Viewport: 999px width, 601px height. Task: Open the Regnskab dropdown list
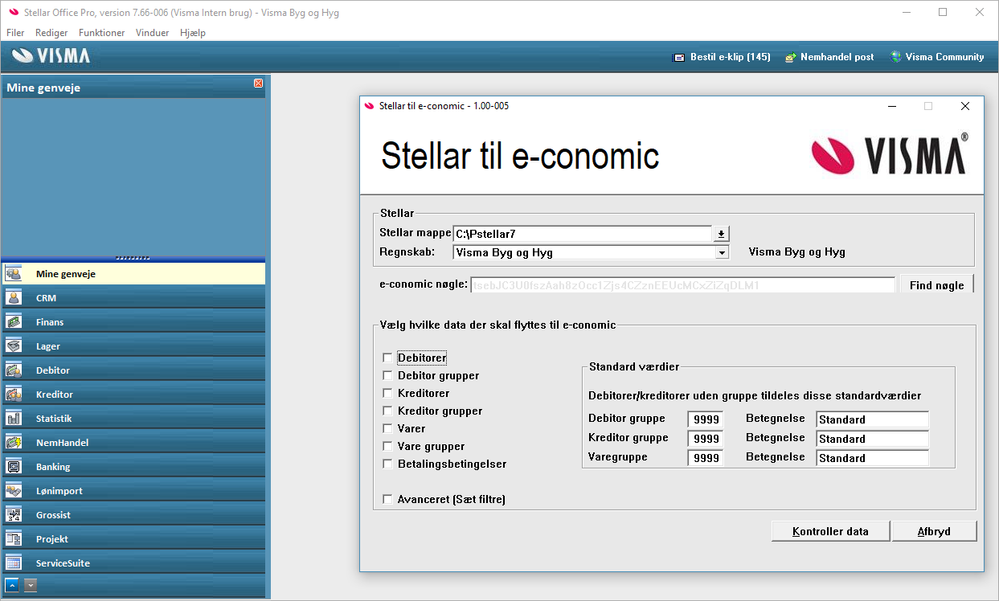coord(721,252)
